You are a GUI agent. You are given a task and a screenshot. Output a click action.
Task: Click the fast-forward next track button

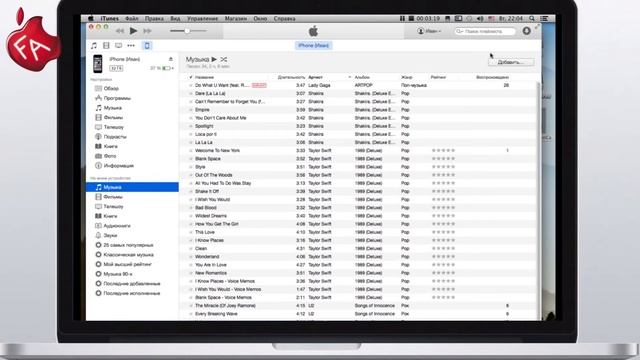coord(147,31)
